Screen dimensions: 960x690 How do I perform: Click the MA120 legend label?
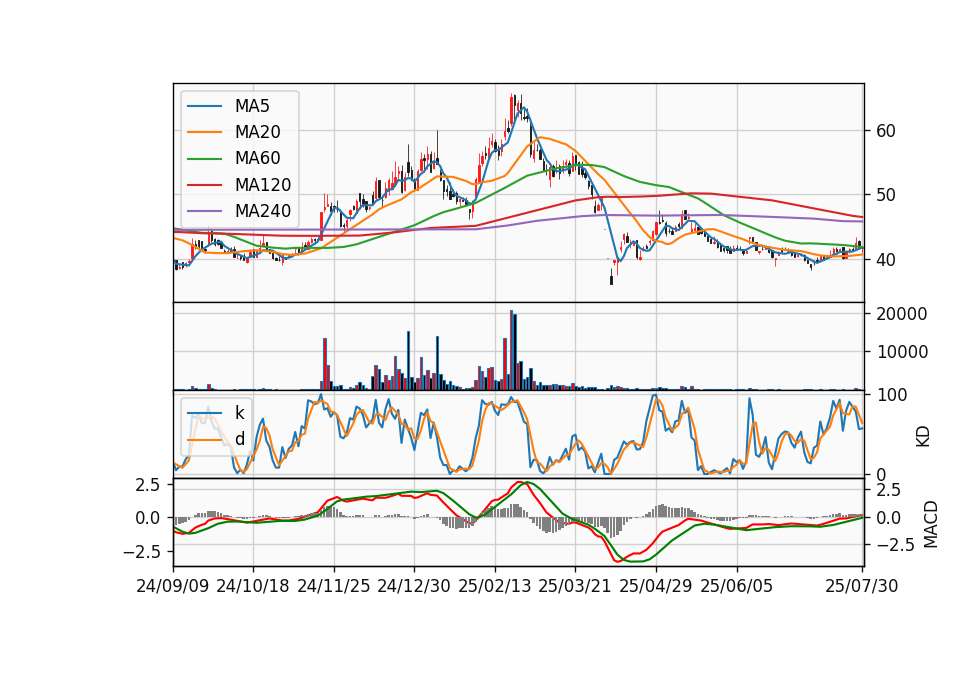point(263,185)
